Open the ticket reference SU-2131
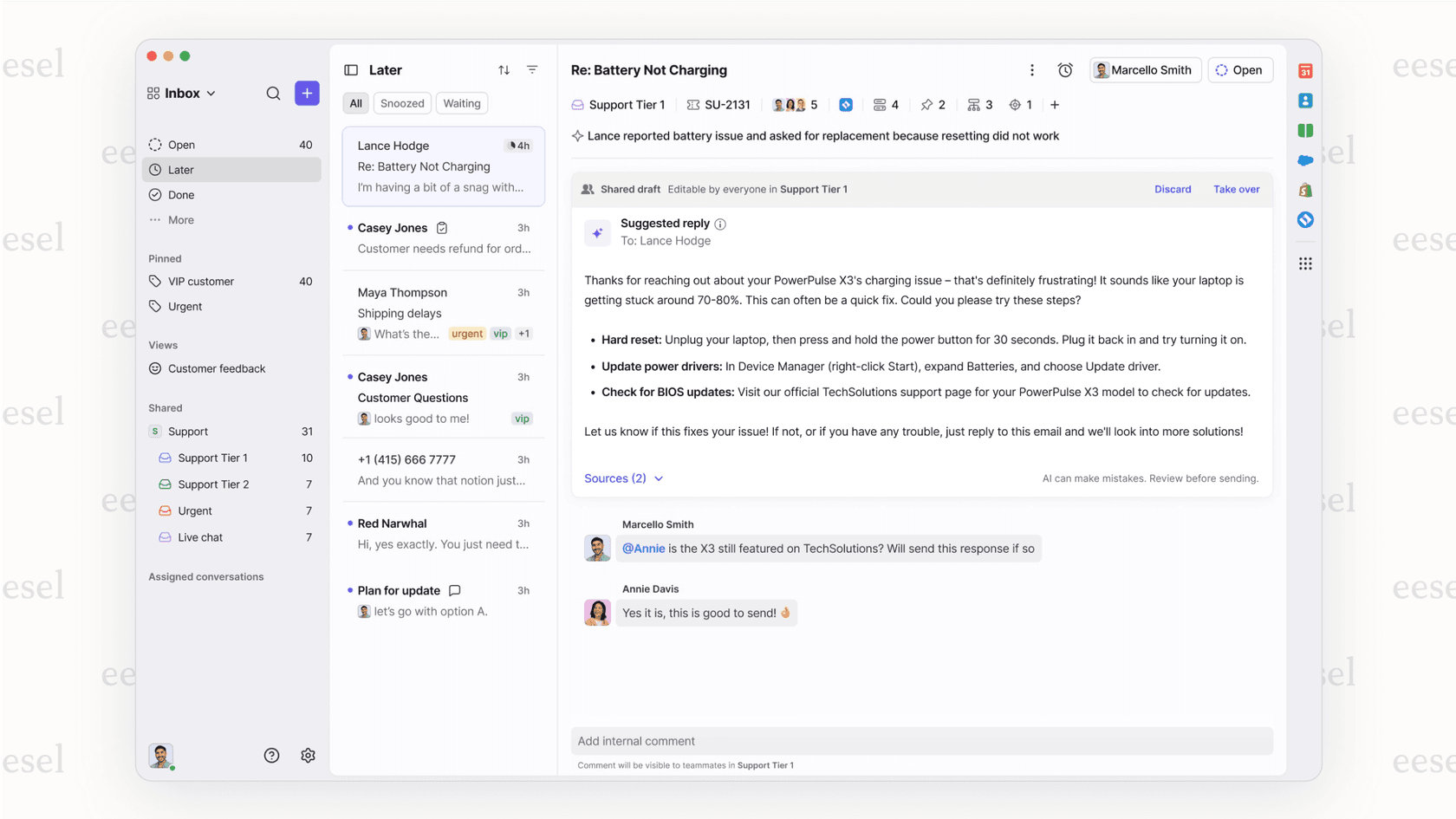Viewport: 1456px width, 819px height. pos(728,104)
